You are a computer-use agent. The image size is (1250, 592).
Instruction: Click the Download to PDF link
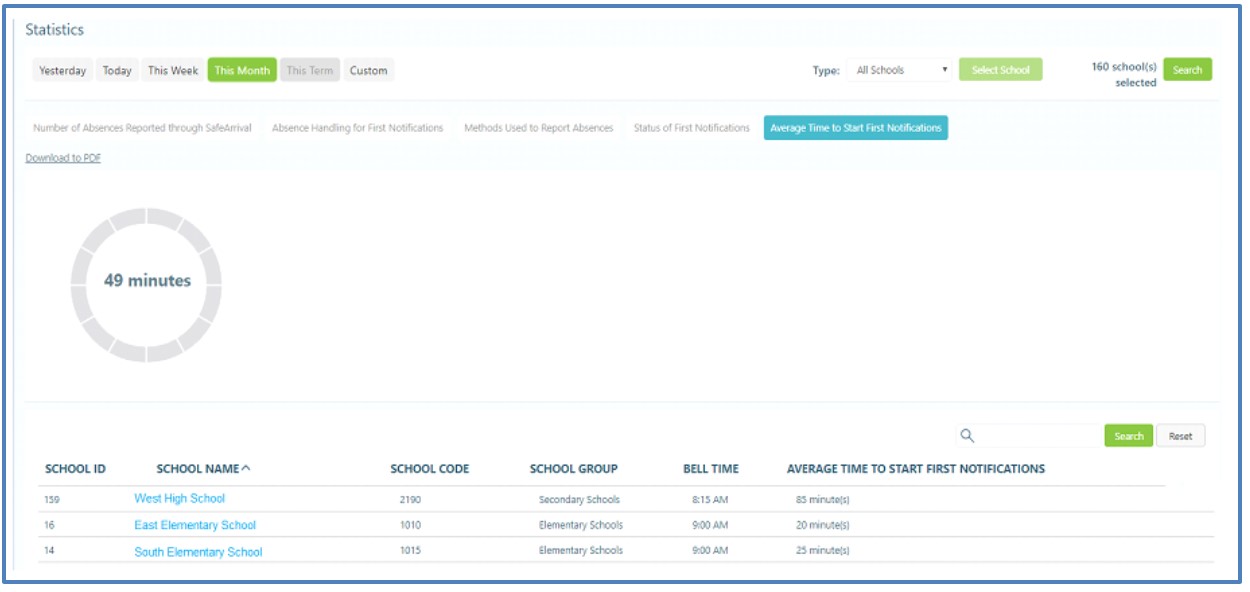63,158
